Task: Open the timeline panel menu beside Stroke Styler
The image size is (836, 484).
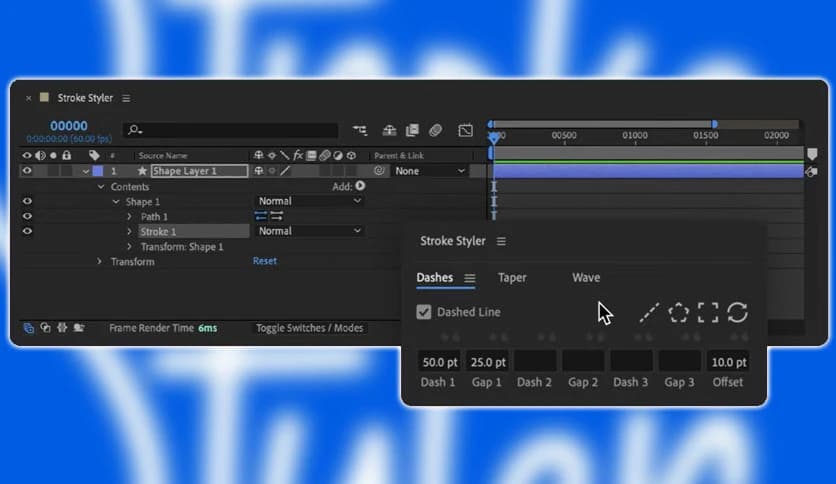Action: (126, 98)
